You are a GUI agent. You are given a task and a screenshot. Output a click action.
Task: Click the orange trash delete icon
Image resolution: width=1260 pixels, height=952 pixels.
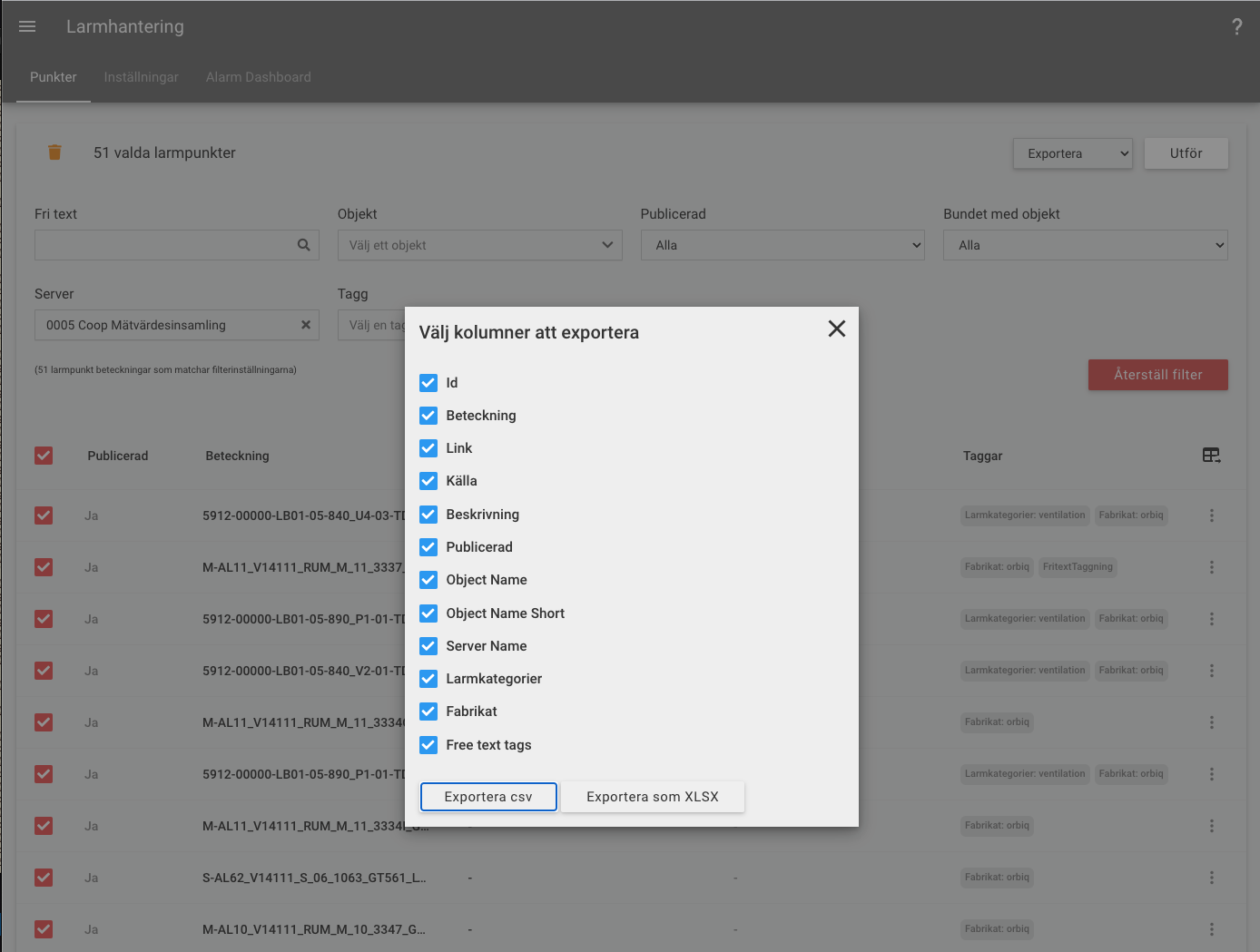54,152
